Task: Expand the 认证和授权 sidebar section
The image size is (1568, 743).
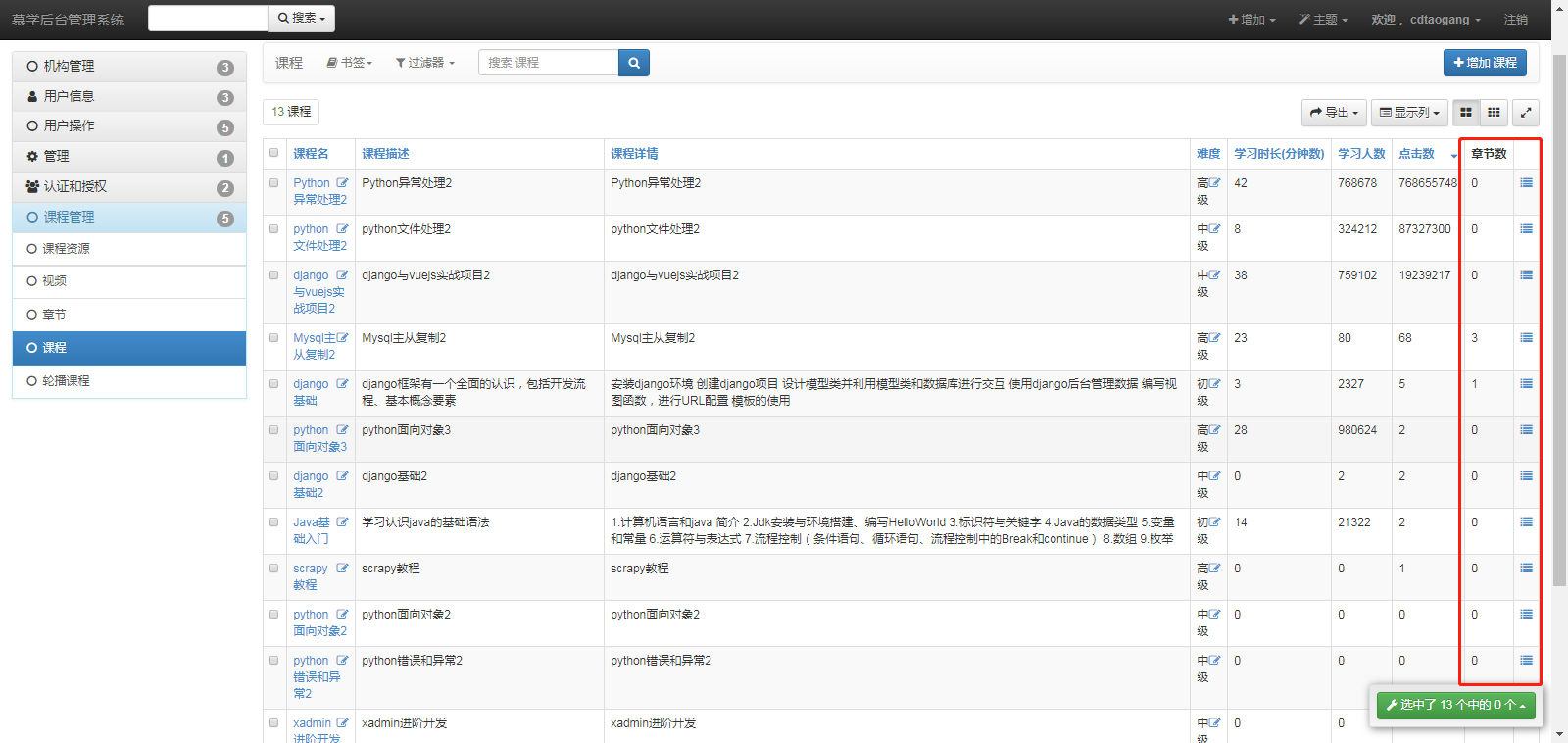Action: click(129, 187)
